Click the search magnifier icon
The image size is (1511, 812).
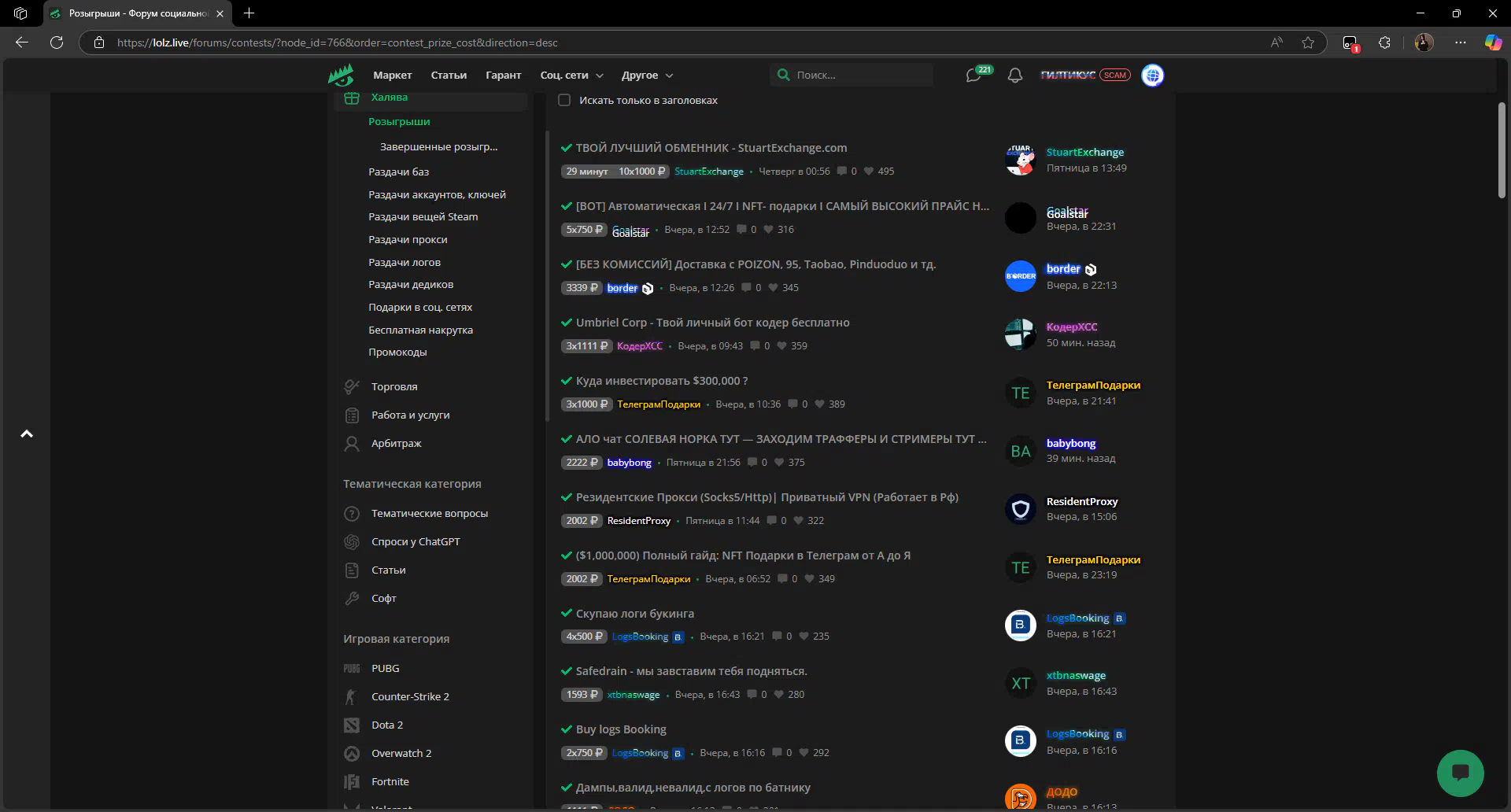pyautogui.click(x=783, y=75)
